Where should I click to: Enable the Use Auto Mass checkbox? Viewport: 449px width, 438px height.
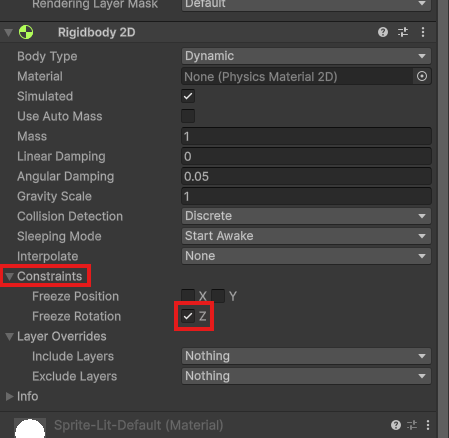[x=188, y=116]
